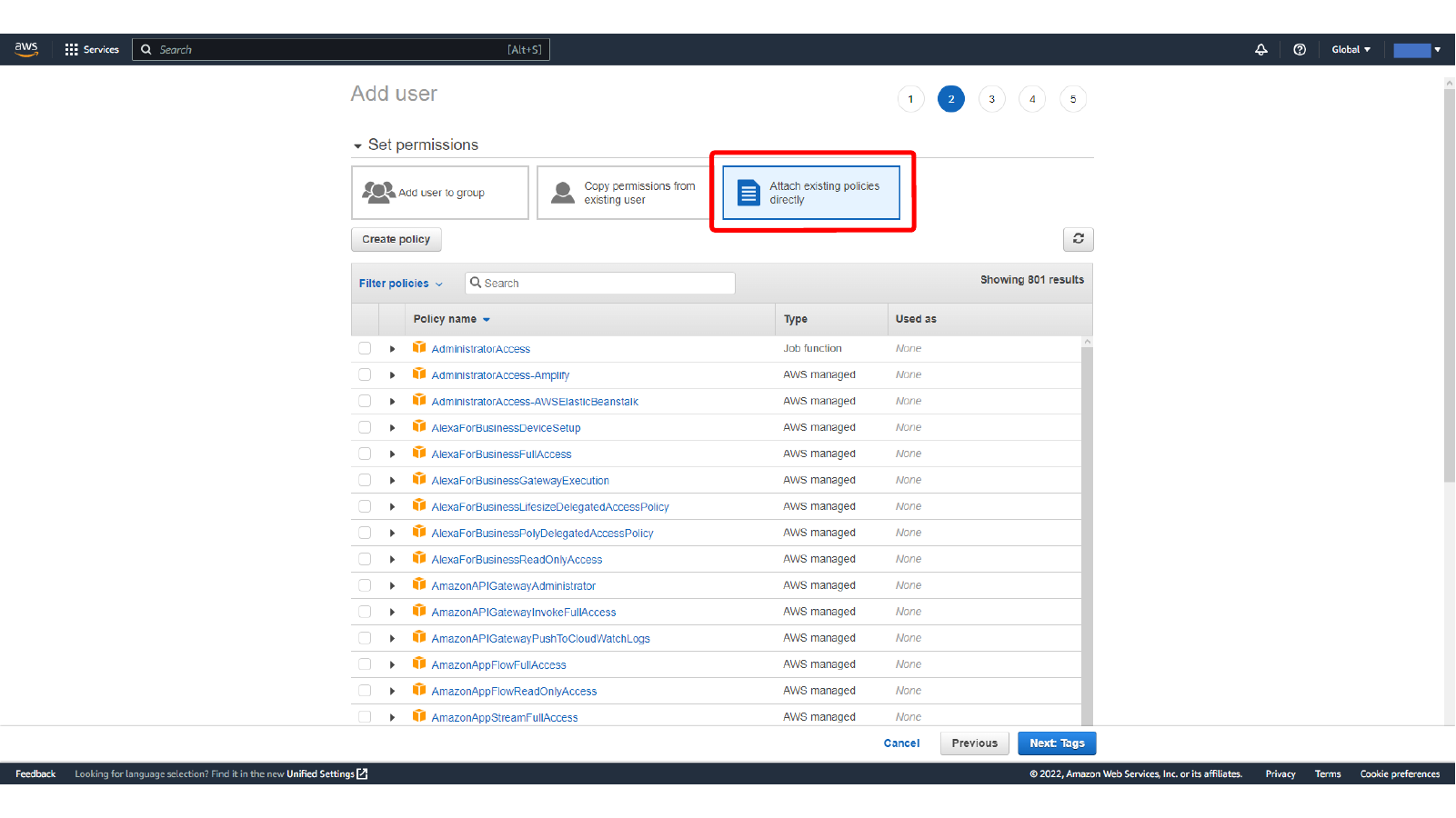
Task: Check the AdministratorAccess-AWSElasticBeanstalk checkbox
Action: point(365,401)
